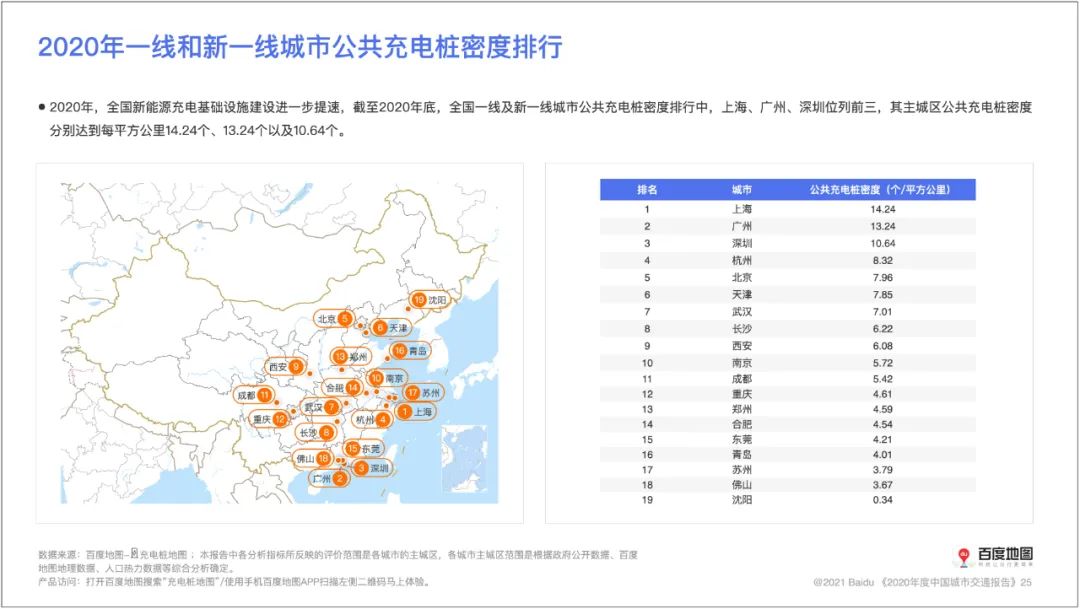Click the 沈阳 map marker numbered 19
The height and width of the screenshot is (609, 1080).
(429, 300)
